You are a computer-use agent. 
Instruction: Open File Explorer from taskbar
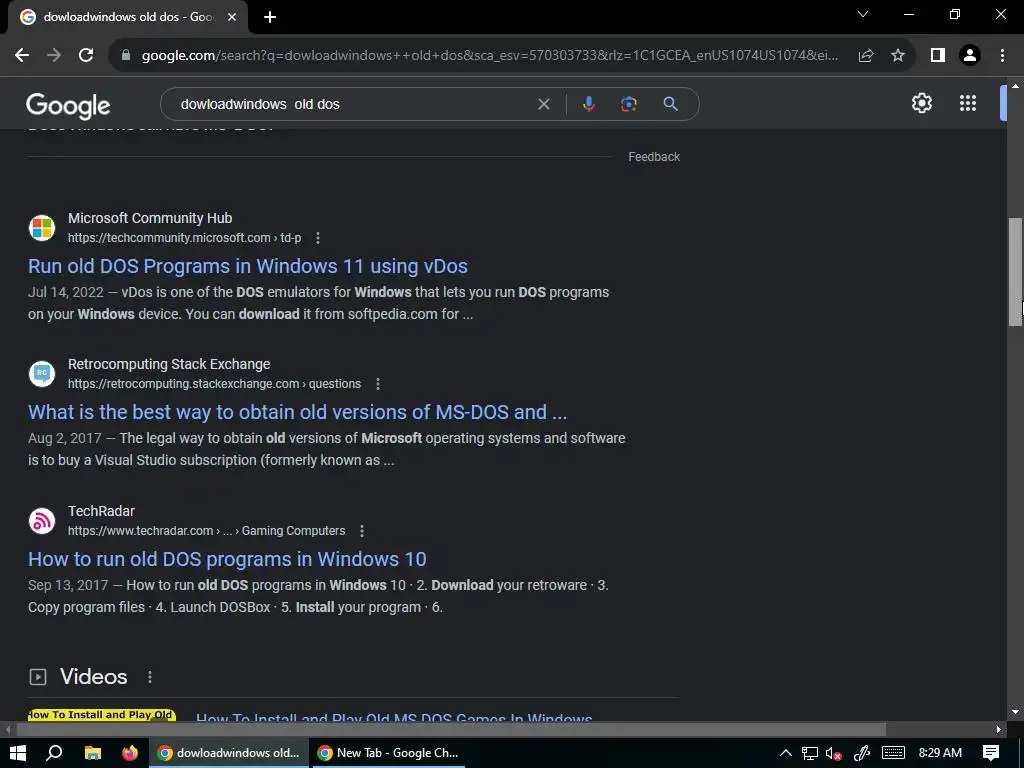93,753
